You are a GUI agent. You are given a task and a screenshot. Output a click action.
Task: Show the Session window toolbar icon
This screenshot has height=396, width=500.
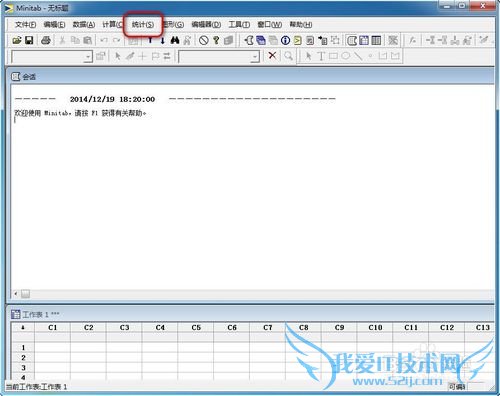click(352, 40)
